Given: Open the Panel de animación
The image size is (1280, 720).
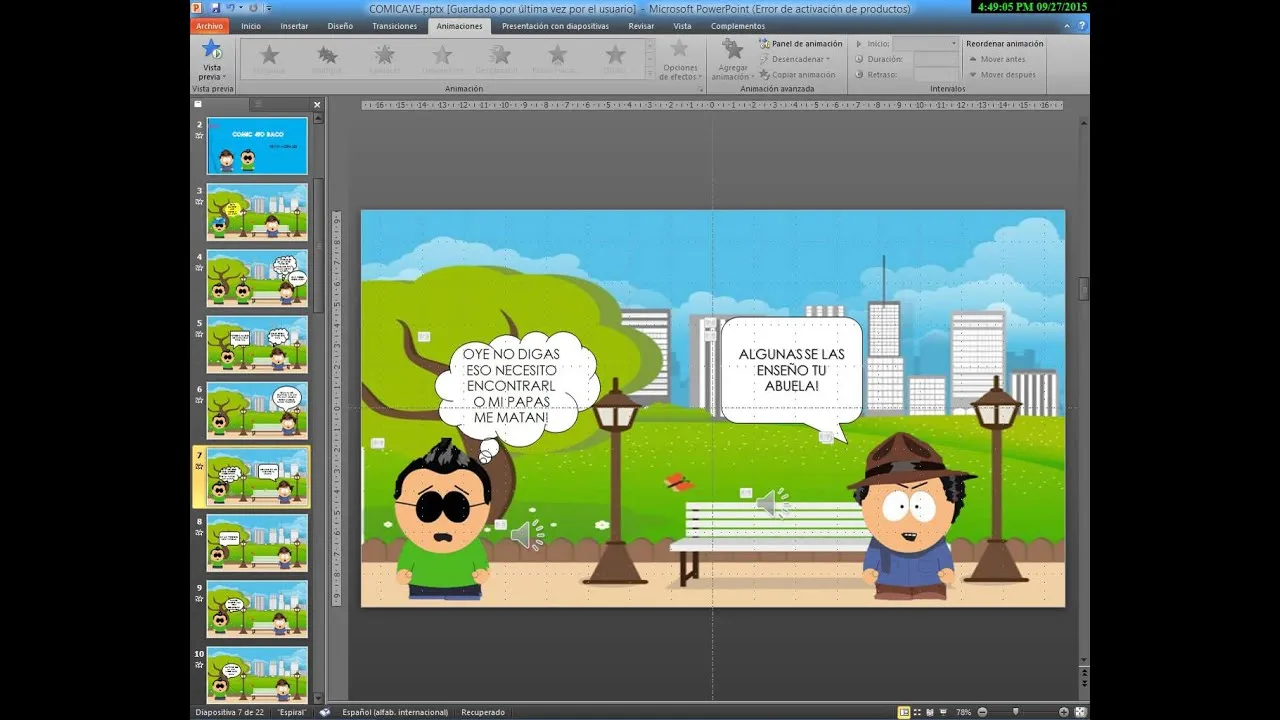Looking at the screenshot, I should coord(800,44).
